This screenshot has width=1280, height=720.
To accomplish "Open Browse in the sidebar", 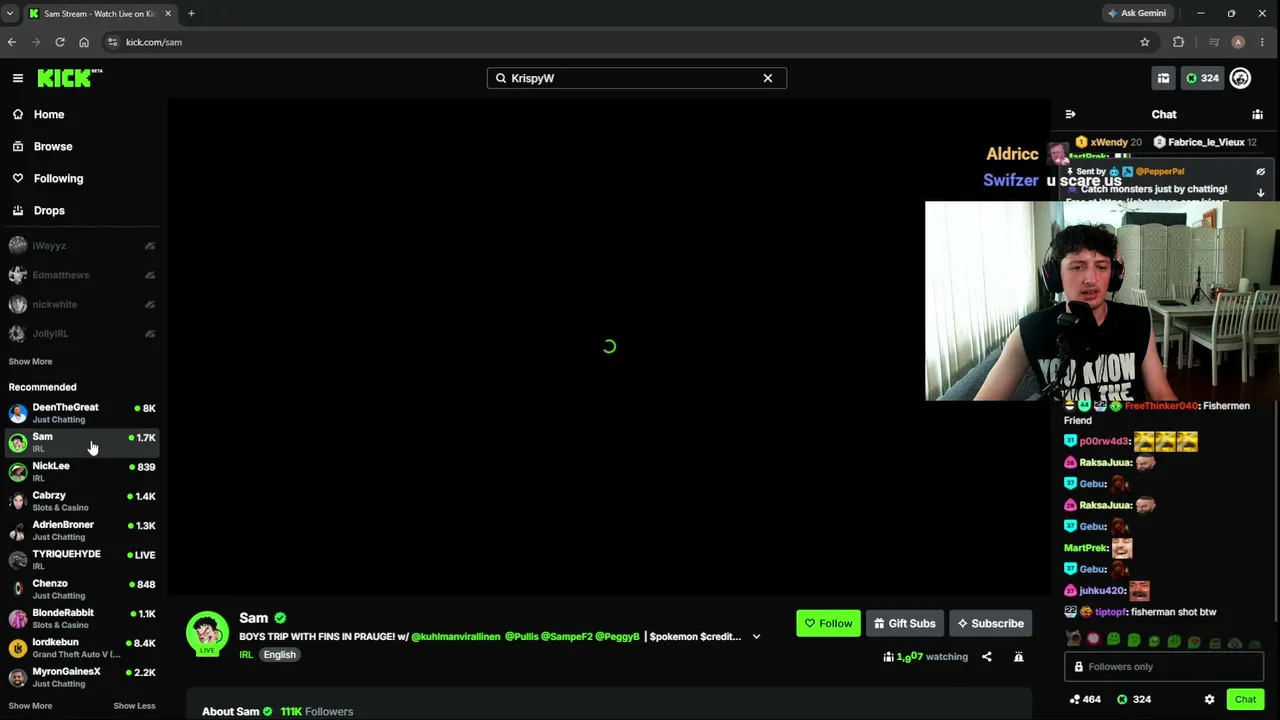I will click(x=80, y=146).
